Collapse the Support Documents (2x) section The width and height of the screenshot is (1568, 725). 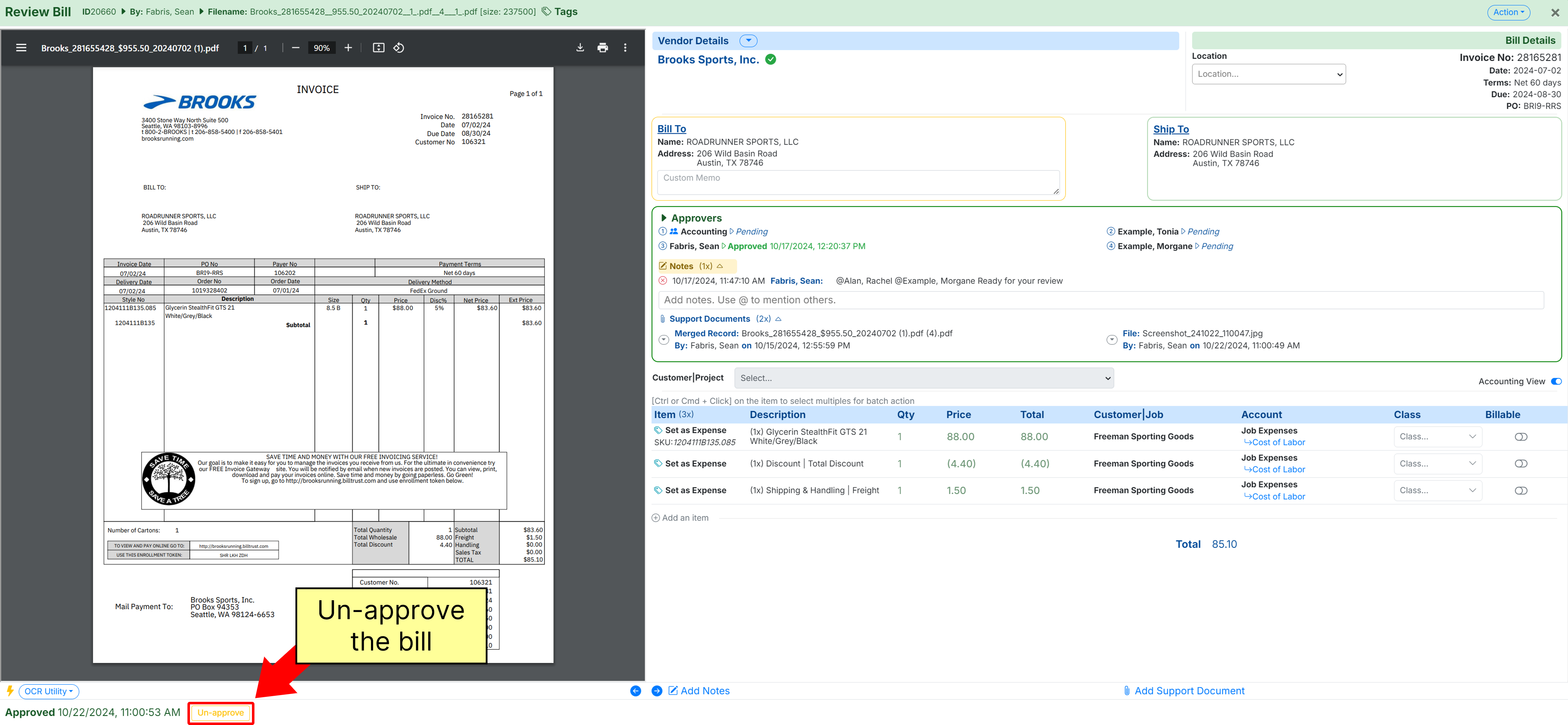click(778, 319)
